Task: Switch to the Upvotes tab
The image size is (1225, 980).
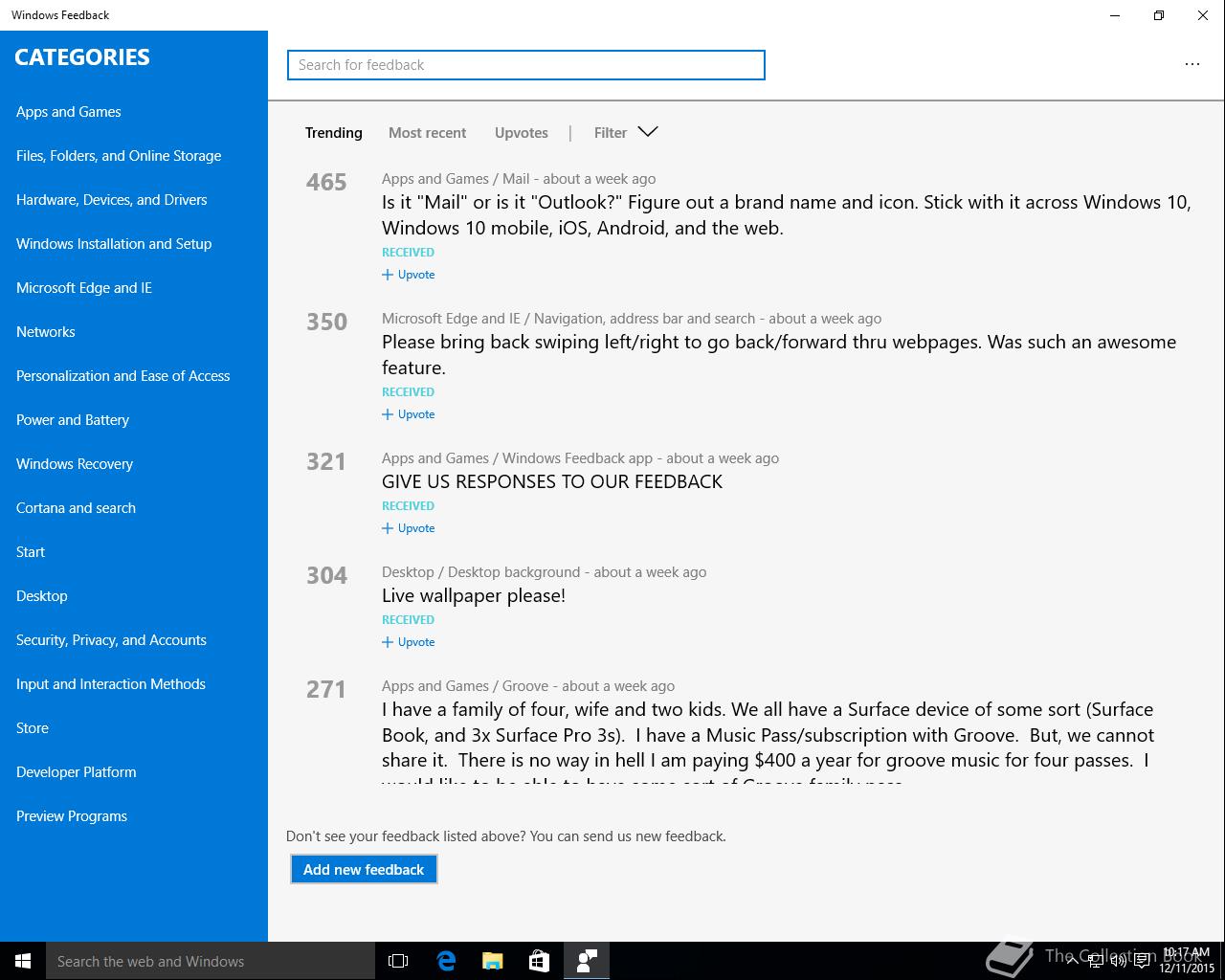Action: [x=522, y=133]
